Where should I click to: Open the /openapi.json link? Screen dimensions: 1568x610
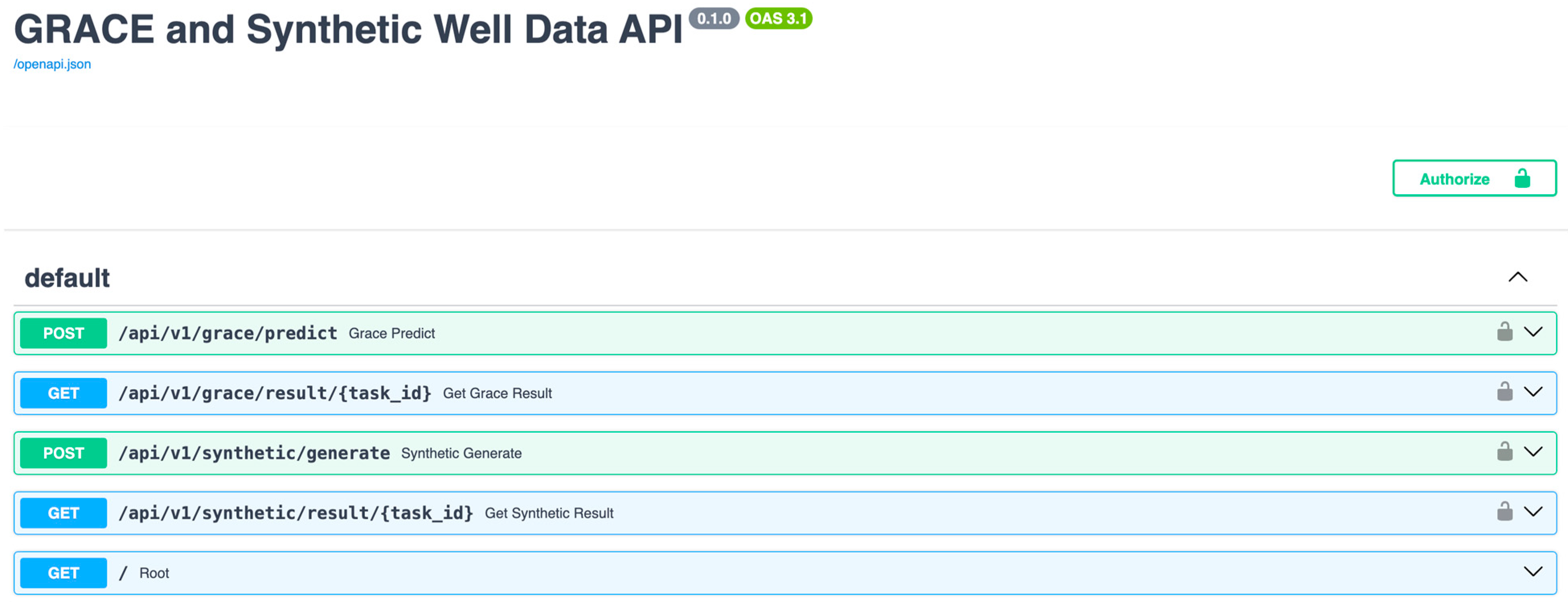[x=52, y=64]
